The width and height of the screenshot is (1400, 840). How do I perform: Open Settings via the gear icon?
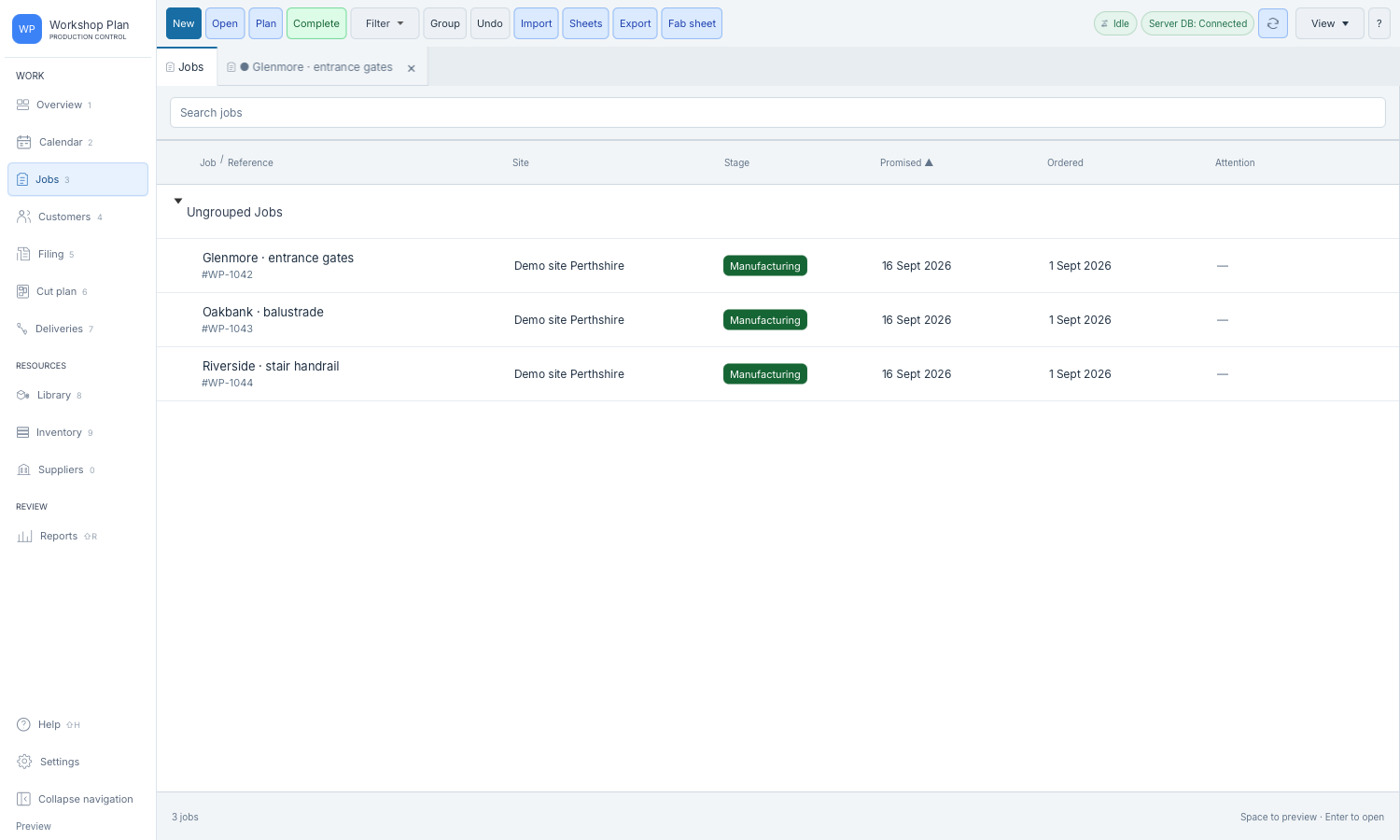click(25, 763)
